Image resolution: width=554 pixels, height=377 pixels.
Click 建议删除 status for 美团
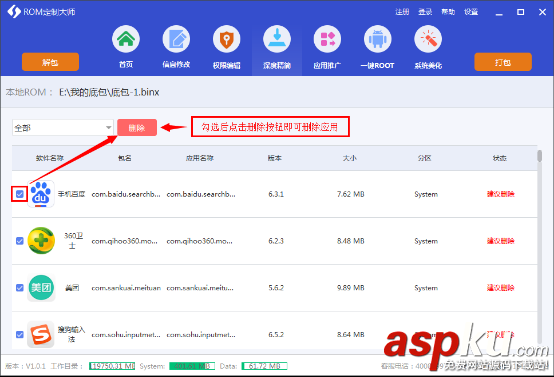click(x=501, y=288)
